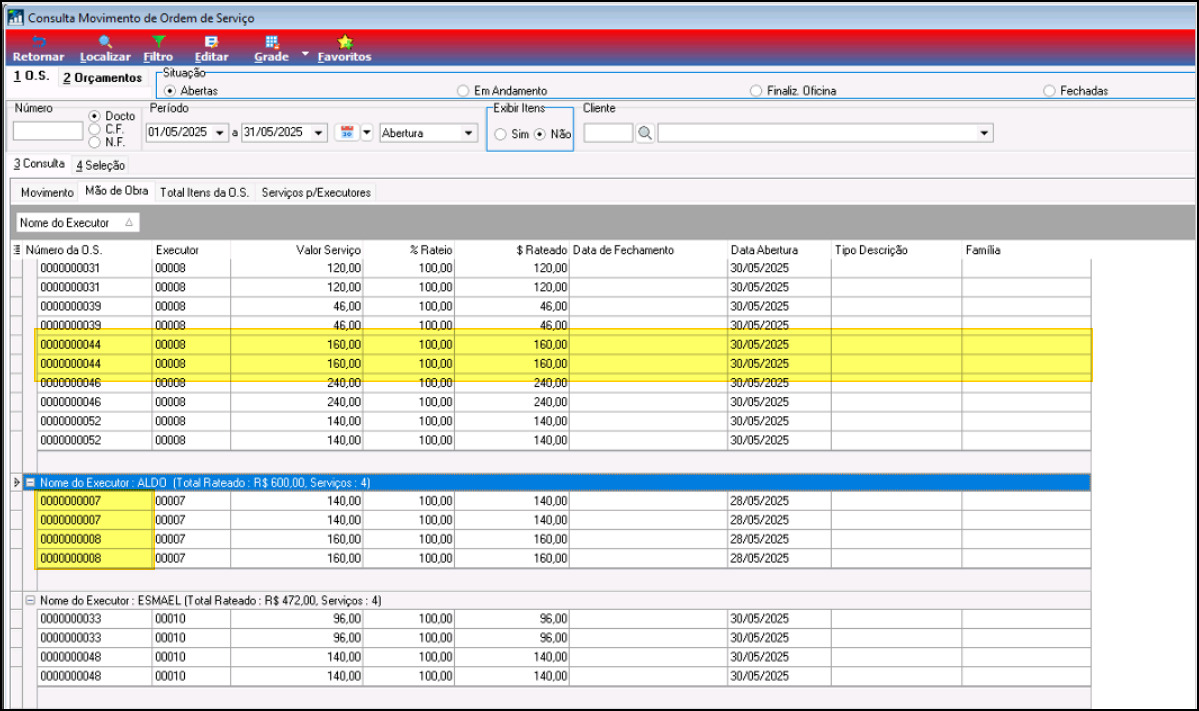Click the application window title icon

click(15, 17)
